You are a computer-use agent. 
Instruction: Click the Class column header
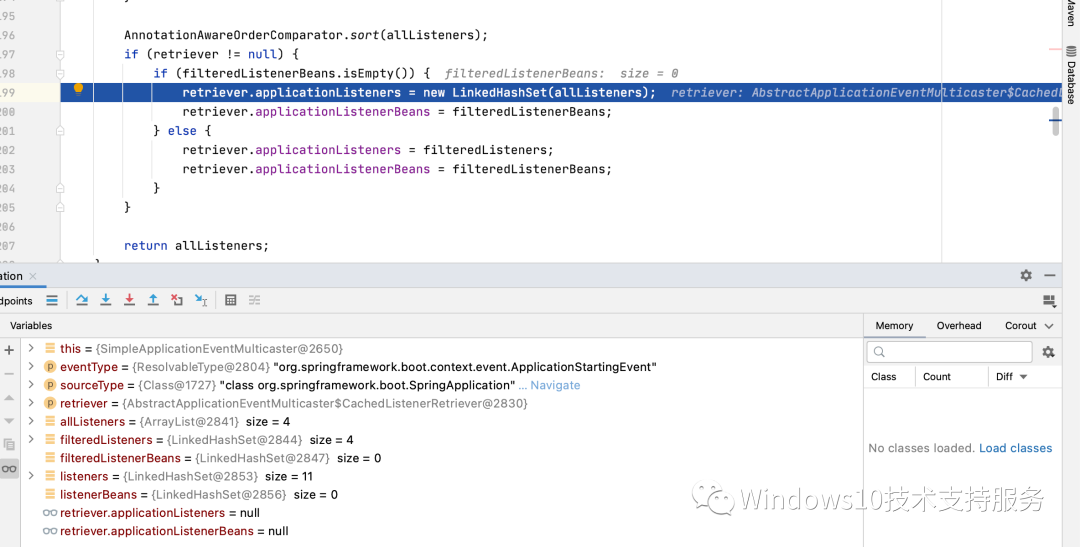883,377
